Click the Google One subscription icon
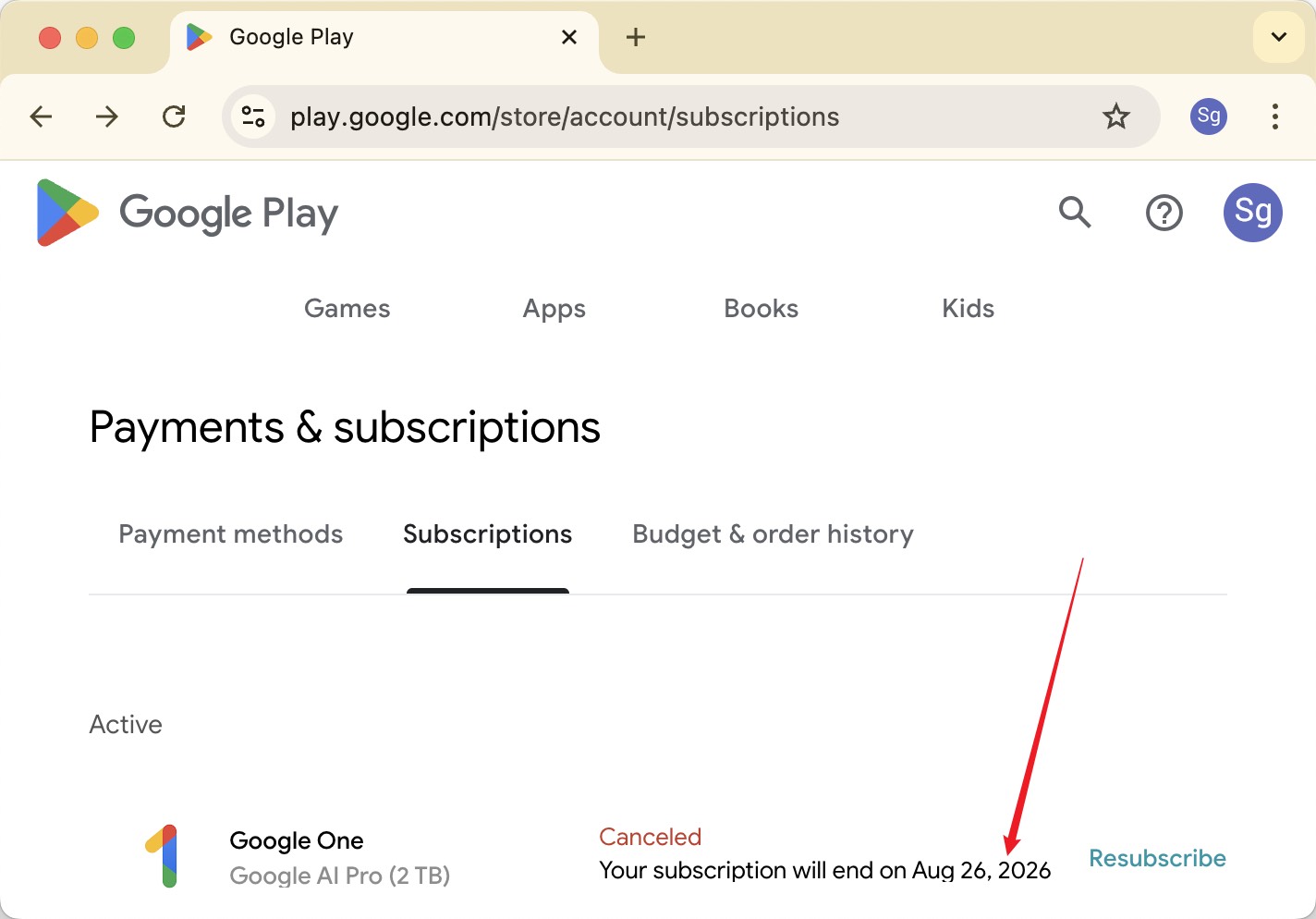The width and height of the screenshot is (1316, 919). pos(162,856)
